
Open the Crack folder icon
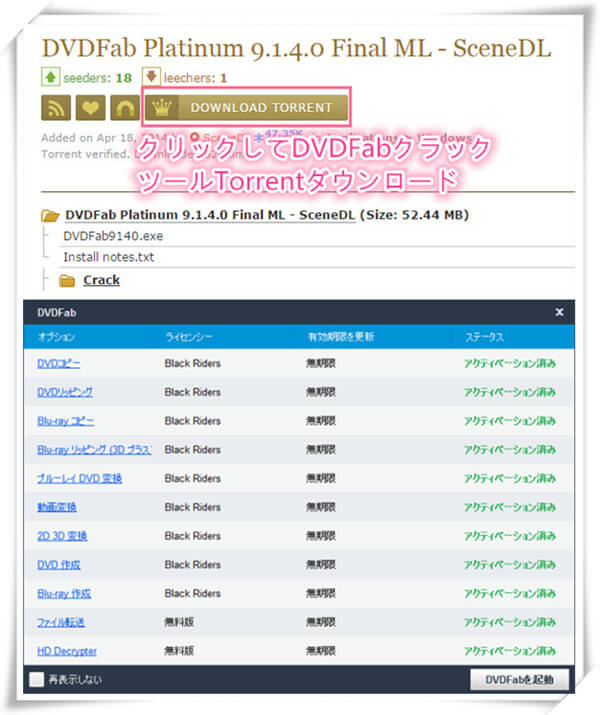coord(67,281)
